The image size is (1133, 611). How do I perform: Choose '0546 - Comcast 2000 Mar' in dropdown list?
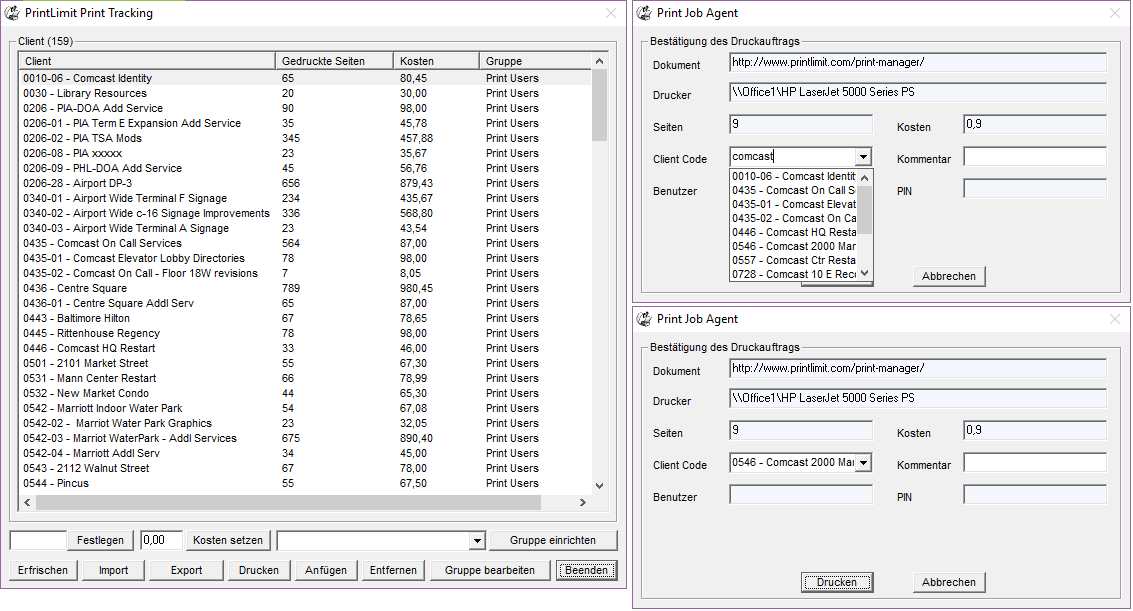[793, 246]
